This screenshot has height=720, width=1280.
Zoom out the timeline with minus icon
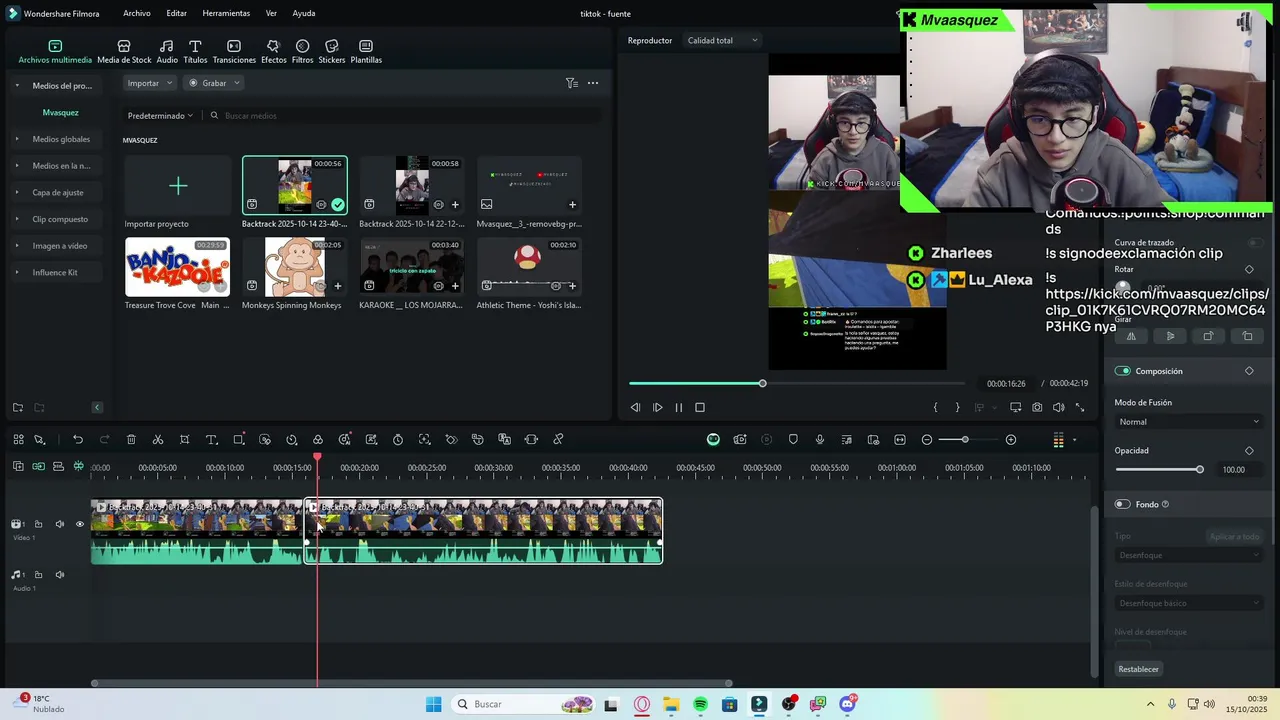927,440
